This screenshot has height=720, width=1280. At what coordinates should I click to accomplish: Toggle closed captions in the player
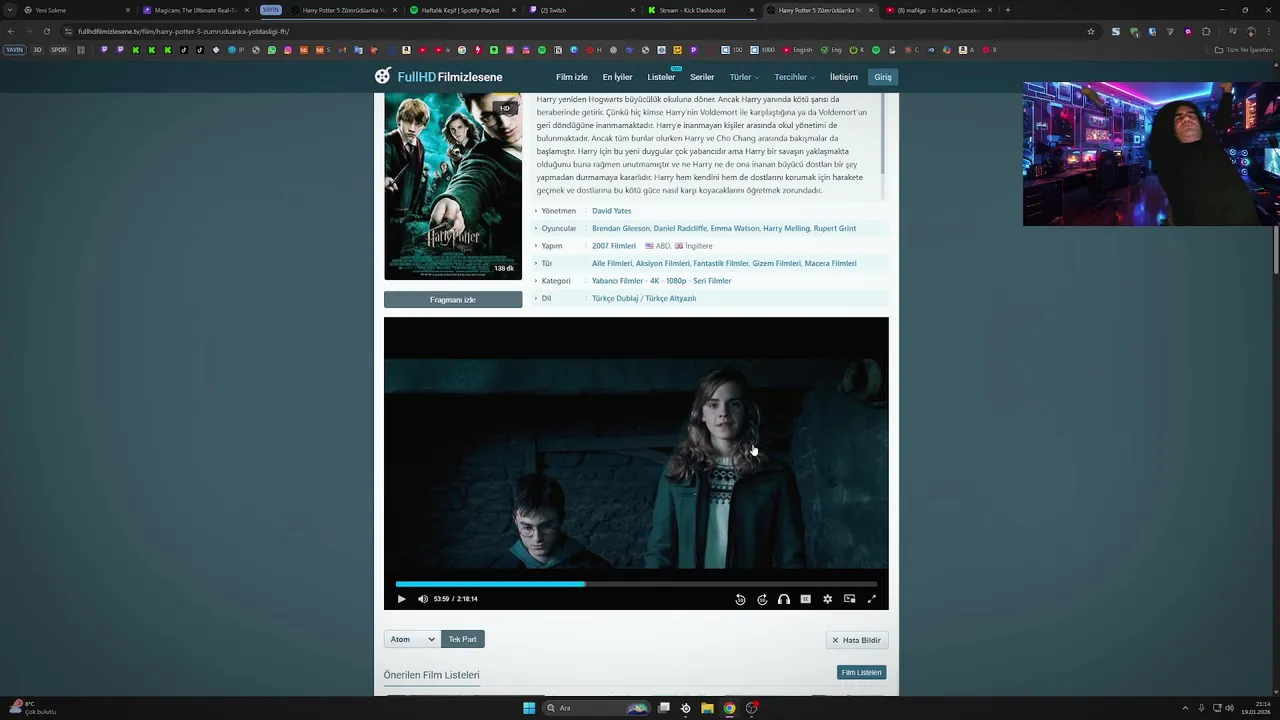(x=806, y=599)
